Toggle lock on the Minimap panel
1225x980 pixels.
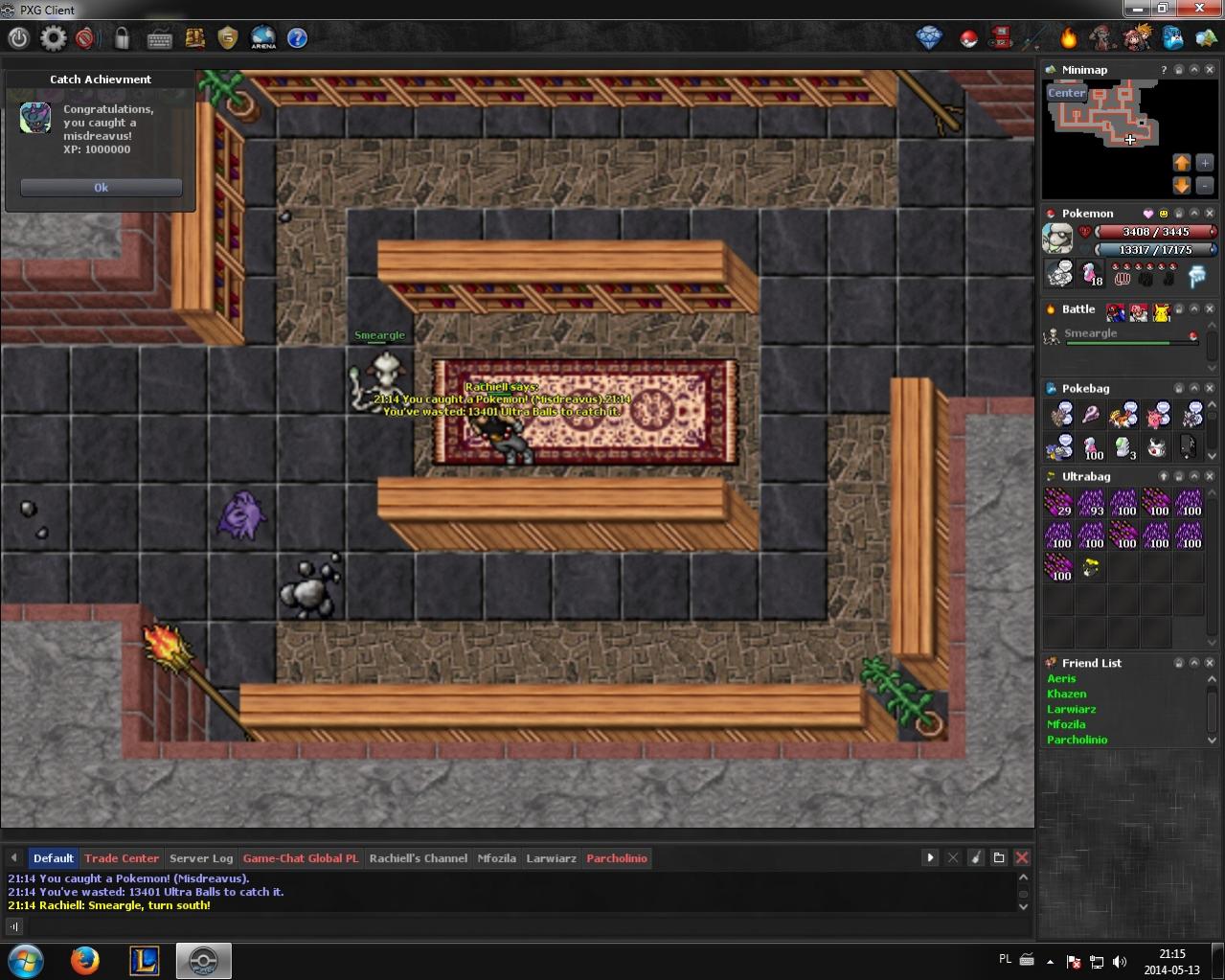pos(1179,70)
